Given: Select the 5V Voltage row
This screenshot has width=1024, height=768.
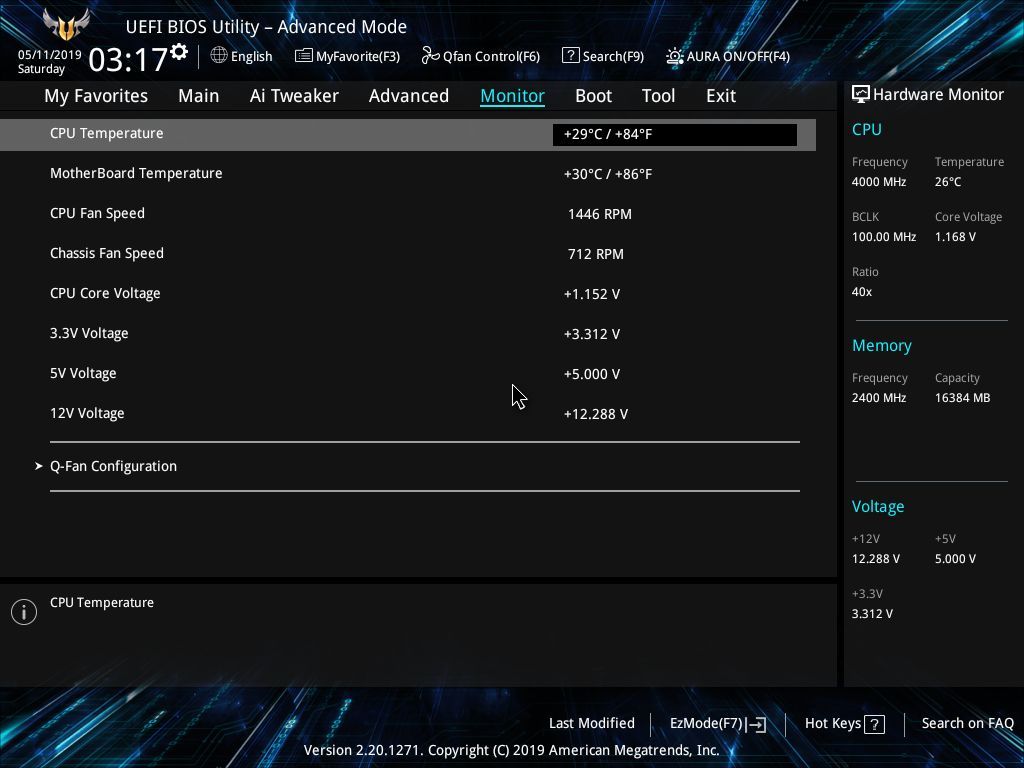Looking at the screenshot, I should (x=408, y=374).
